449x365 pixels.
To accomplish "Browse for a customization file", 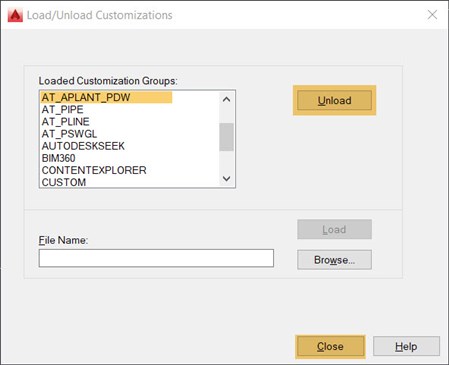I will [334, 260].
